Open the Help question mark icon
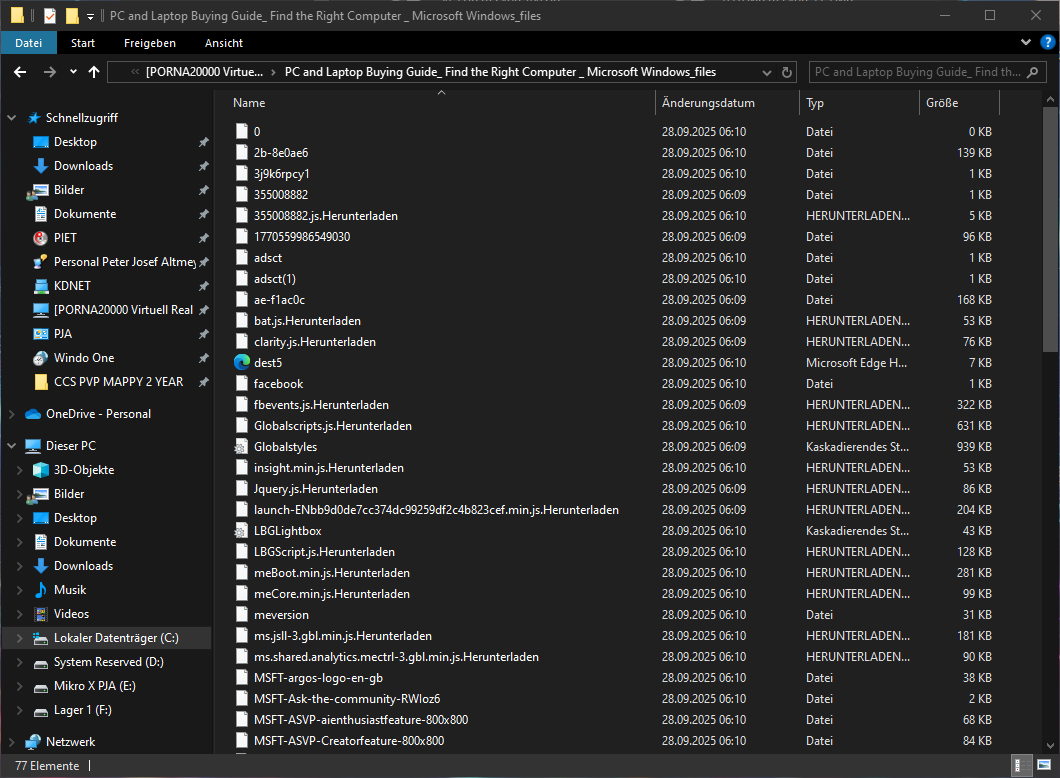The height and width of the screenshot is (778, 1060). click(1047, 43)
